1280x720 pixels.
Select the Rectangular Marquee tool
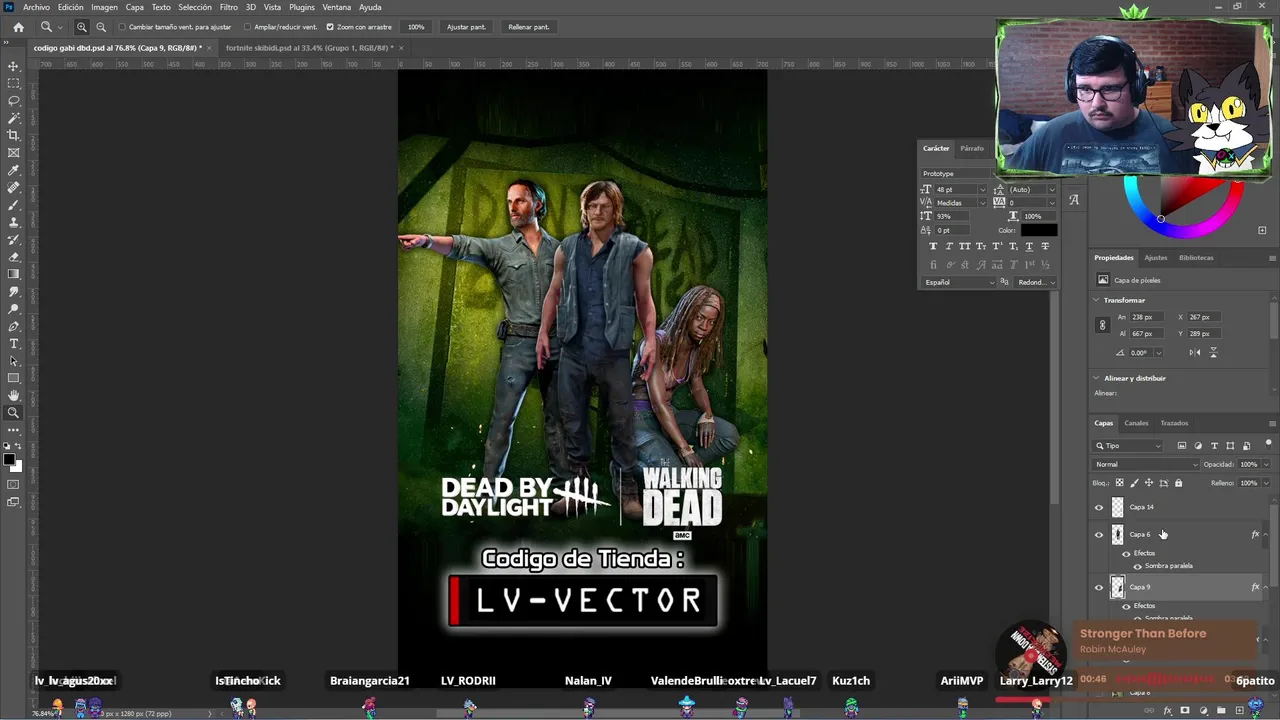(x=13, y=84)
